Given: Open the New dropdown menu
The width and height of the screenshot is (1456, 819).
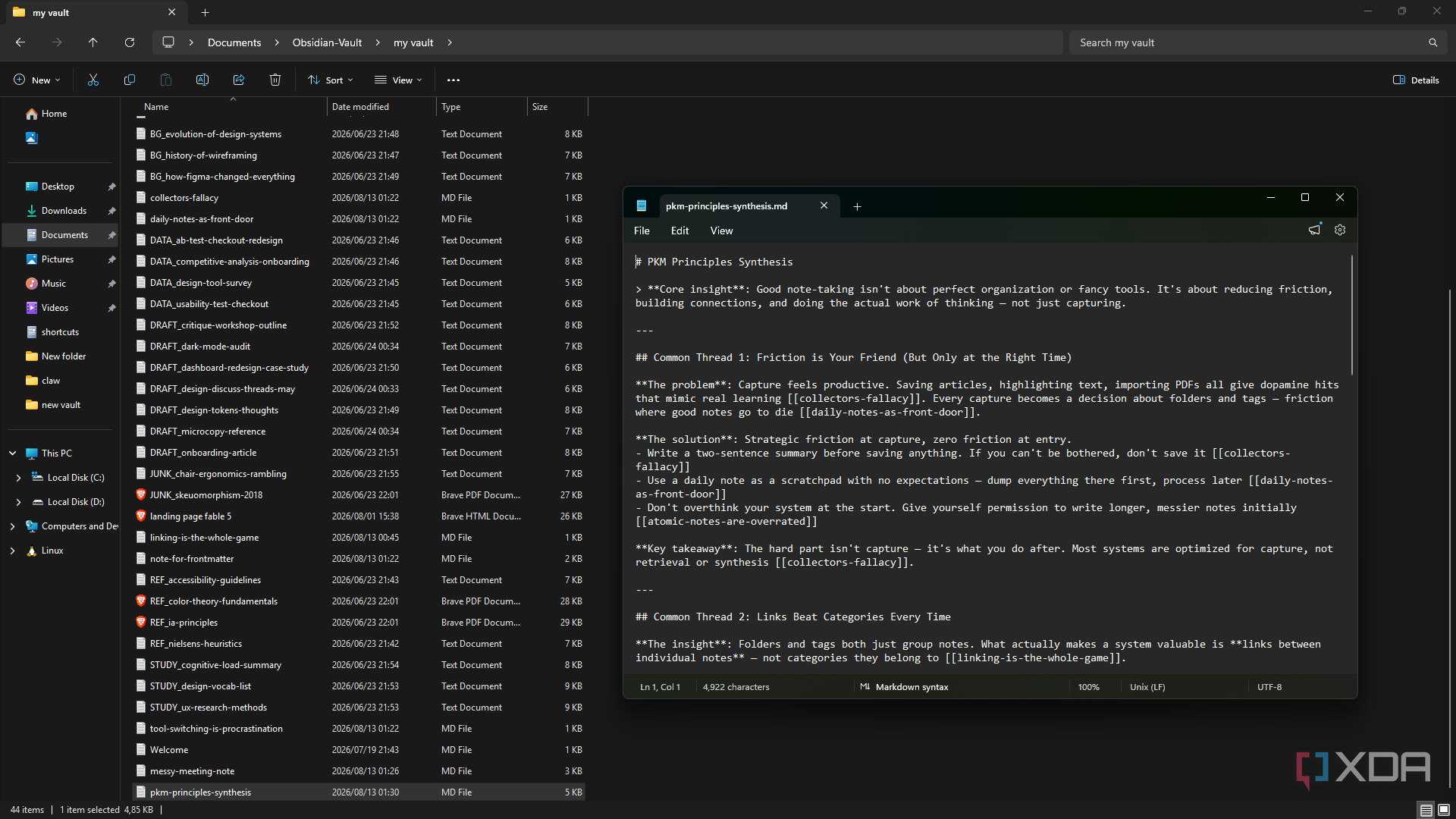Looking at the screenshot, I should tap(36, 80).
